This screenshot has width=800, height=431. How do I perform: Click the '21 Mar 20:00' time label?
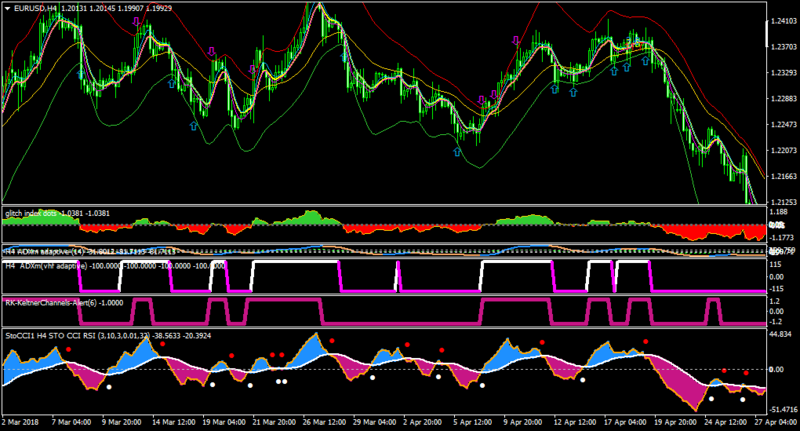pos(274,422)
